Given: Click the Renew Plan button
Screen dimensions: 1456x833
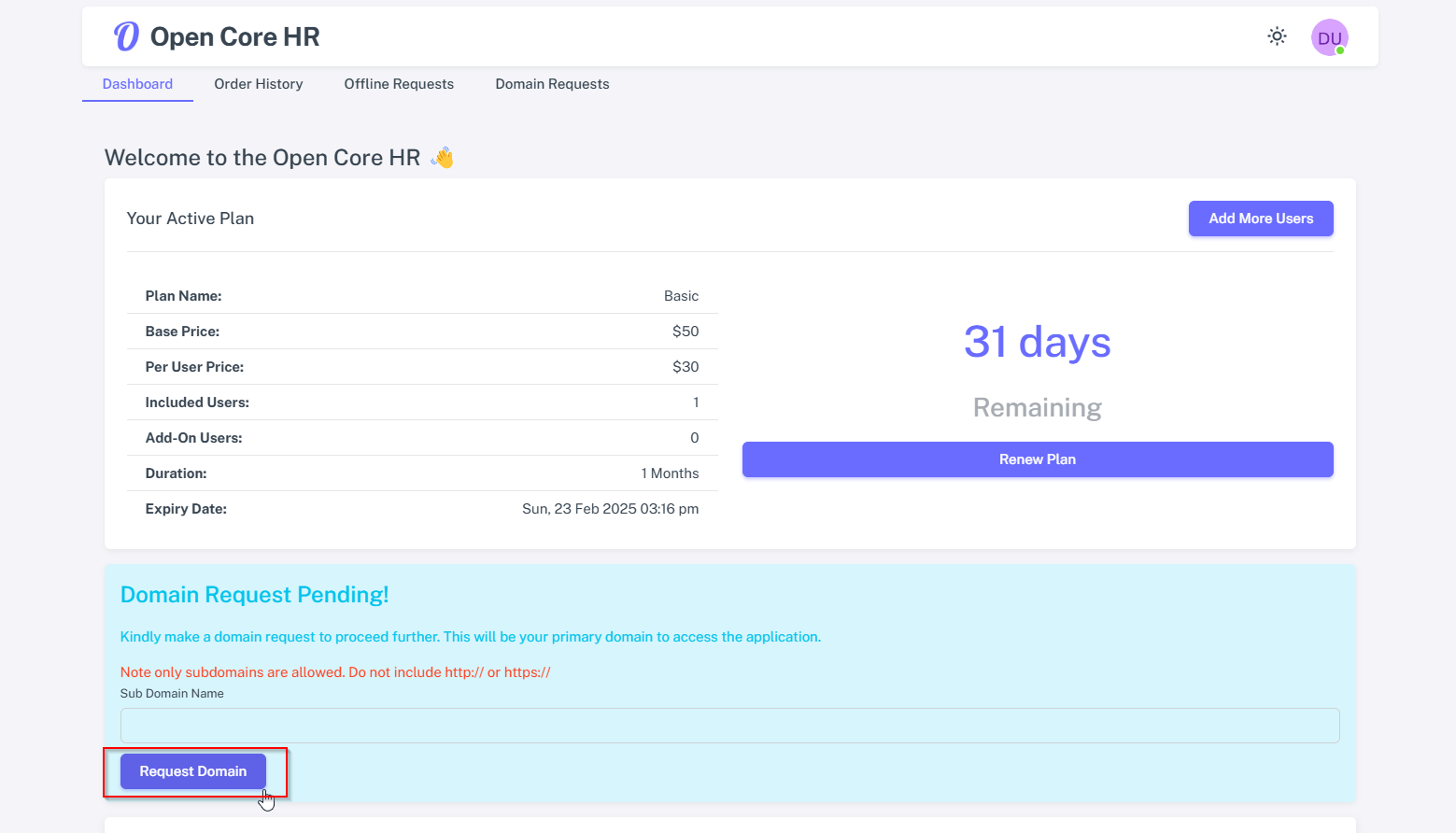Looking at the screenshot, I should [1037, 459].
